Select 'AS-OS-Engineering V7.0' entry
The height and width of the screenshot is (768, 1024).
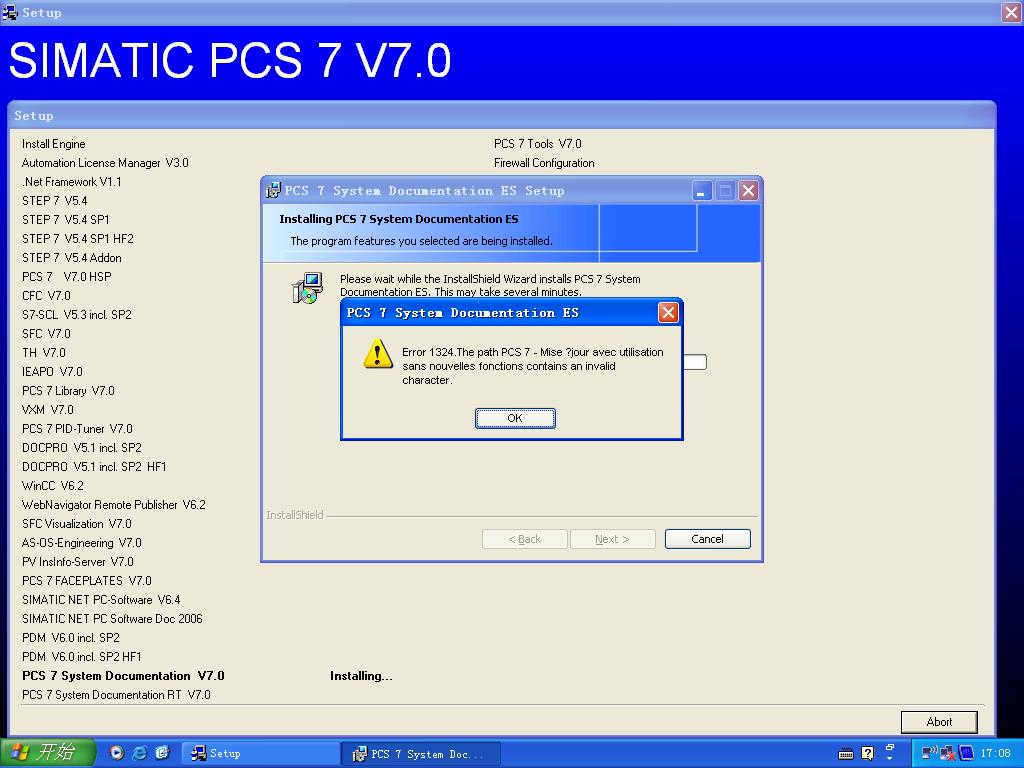coord(82,543)
